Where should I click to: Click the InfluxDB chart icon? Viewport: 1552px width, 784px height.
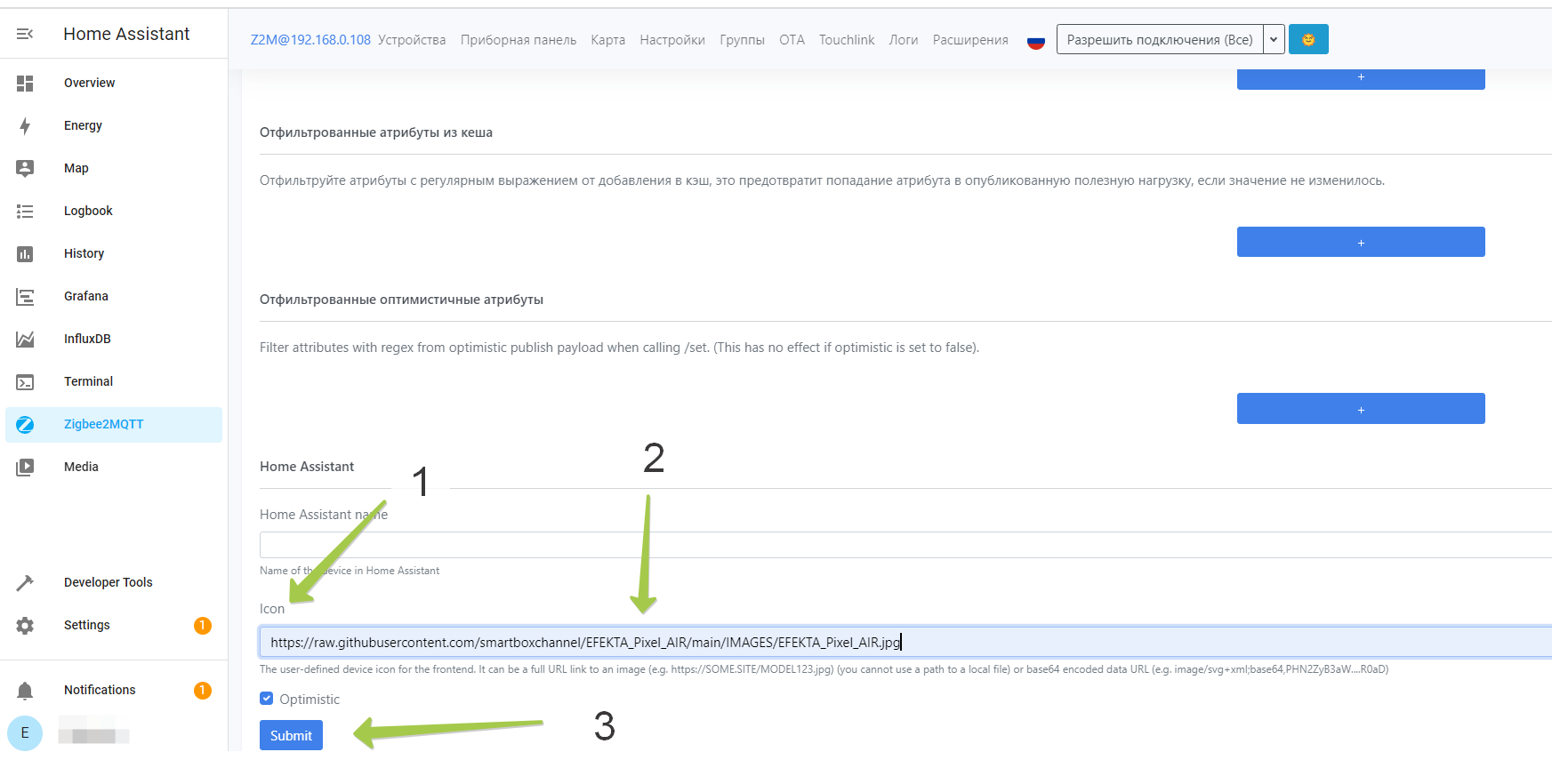25,339
